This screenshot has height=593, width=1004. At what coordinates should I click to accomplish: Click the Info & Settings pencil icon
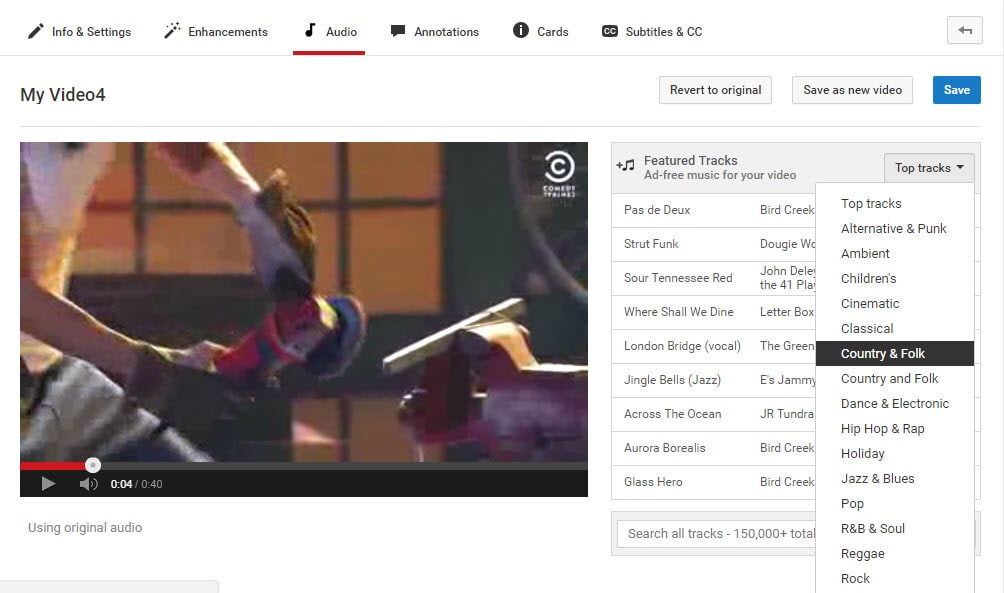coord(36,31)
